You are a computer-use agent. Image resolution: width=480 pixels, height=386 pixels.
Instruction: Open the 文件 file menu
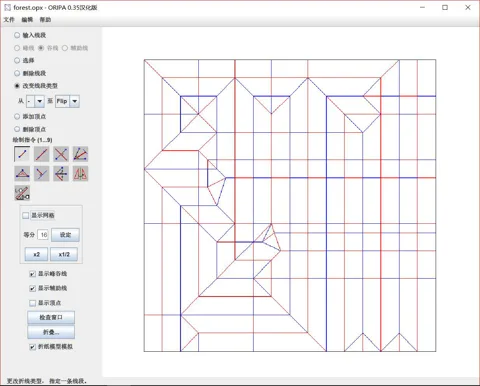[x=9, y=20]
